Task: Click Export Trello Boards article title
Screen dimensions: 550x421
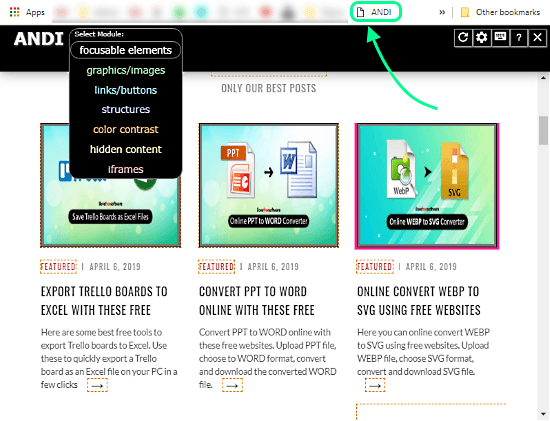Action: (104, 301)
